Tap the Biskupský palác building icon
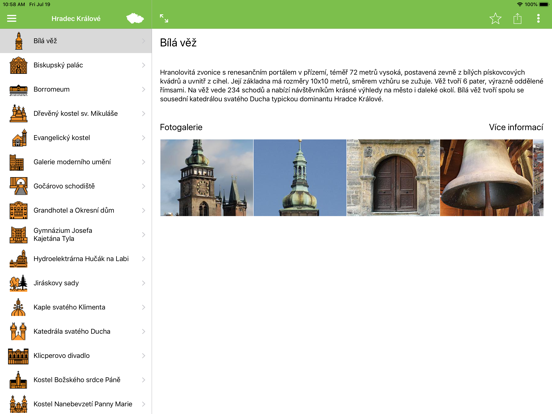Screen dimensions: 552x414 [x=18, y=65]
